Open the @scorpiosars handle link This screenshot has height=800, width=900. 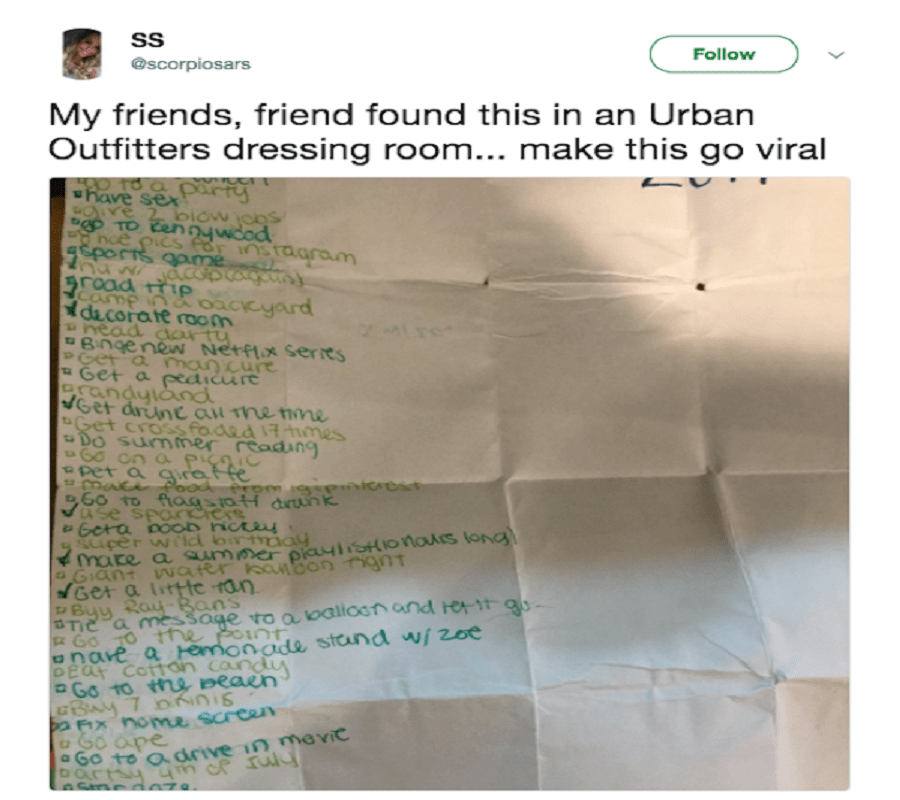(191, 64)
